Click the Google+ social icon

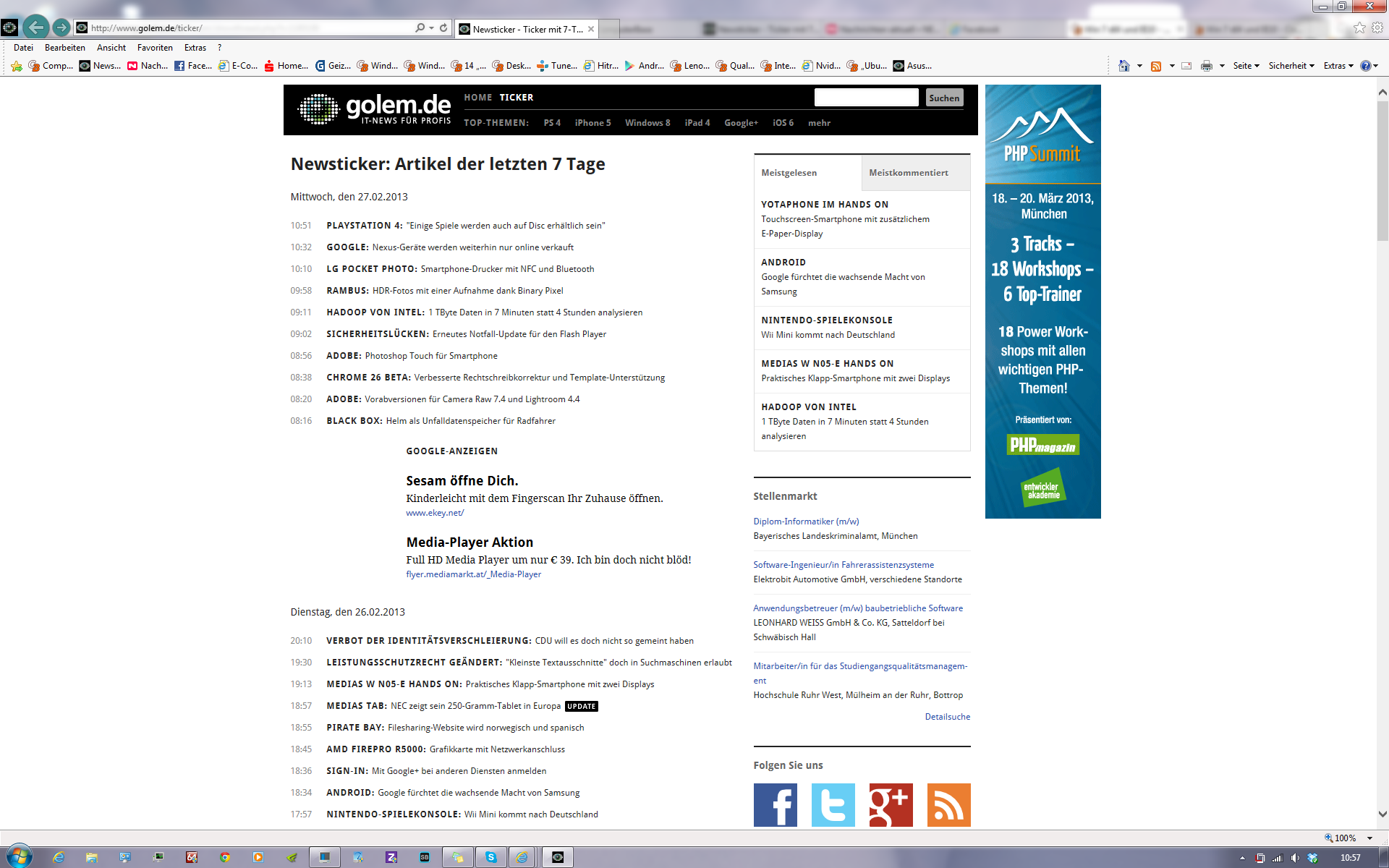(x=891, y=804)
